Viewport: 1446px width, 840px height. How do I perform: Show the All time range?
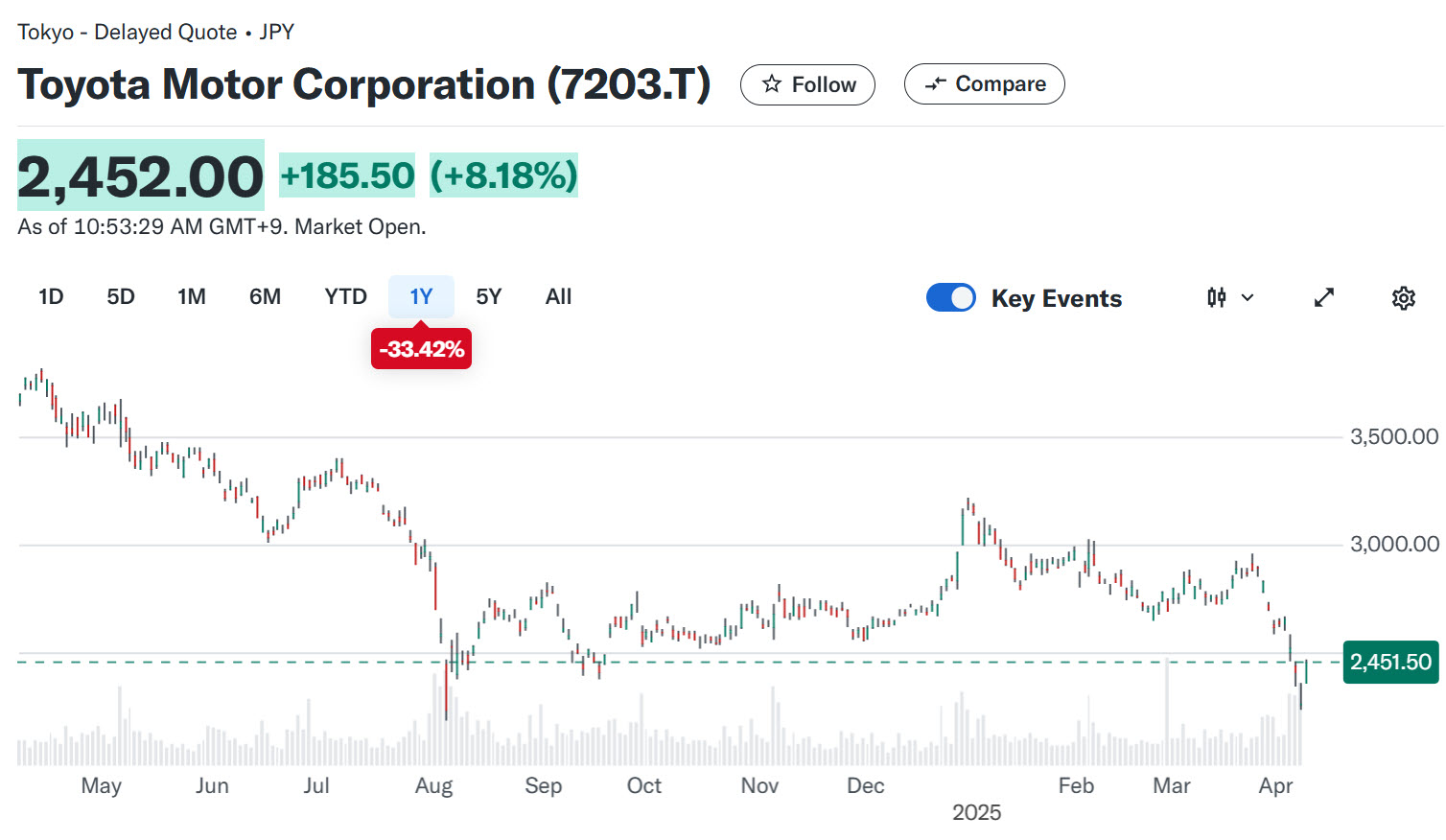tap(559, 297)
